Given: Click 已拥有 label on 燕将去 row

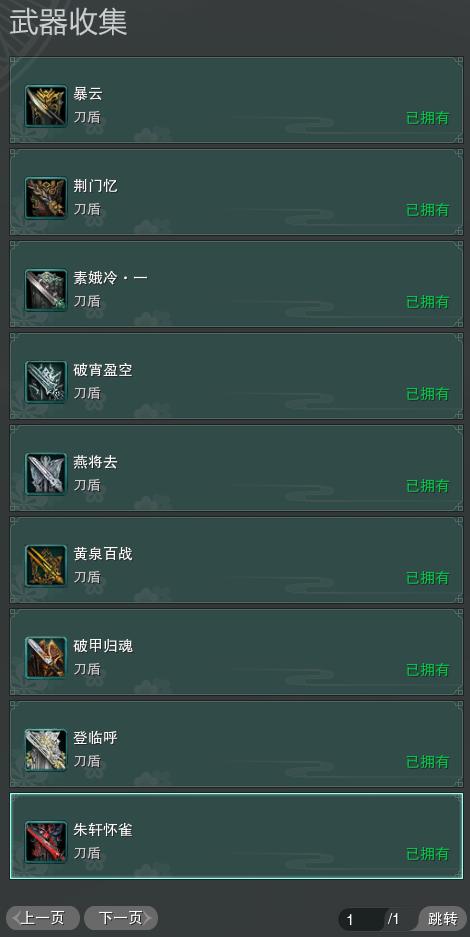Looking at the screenshot, I should coord(428,486).
